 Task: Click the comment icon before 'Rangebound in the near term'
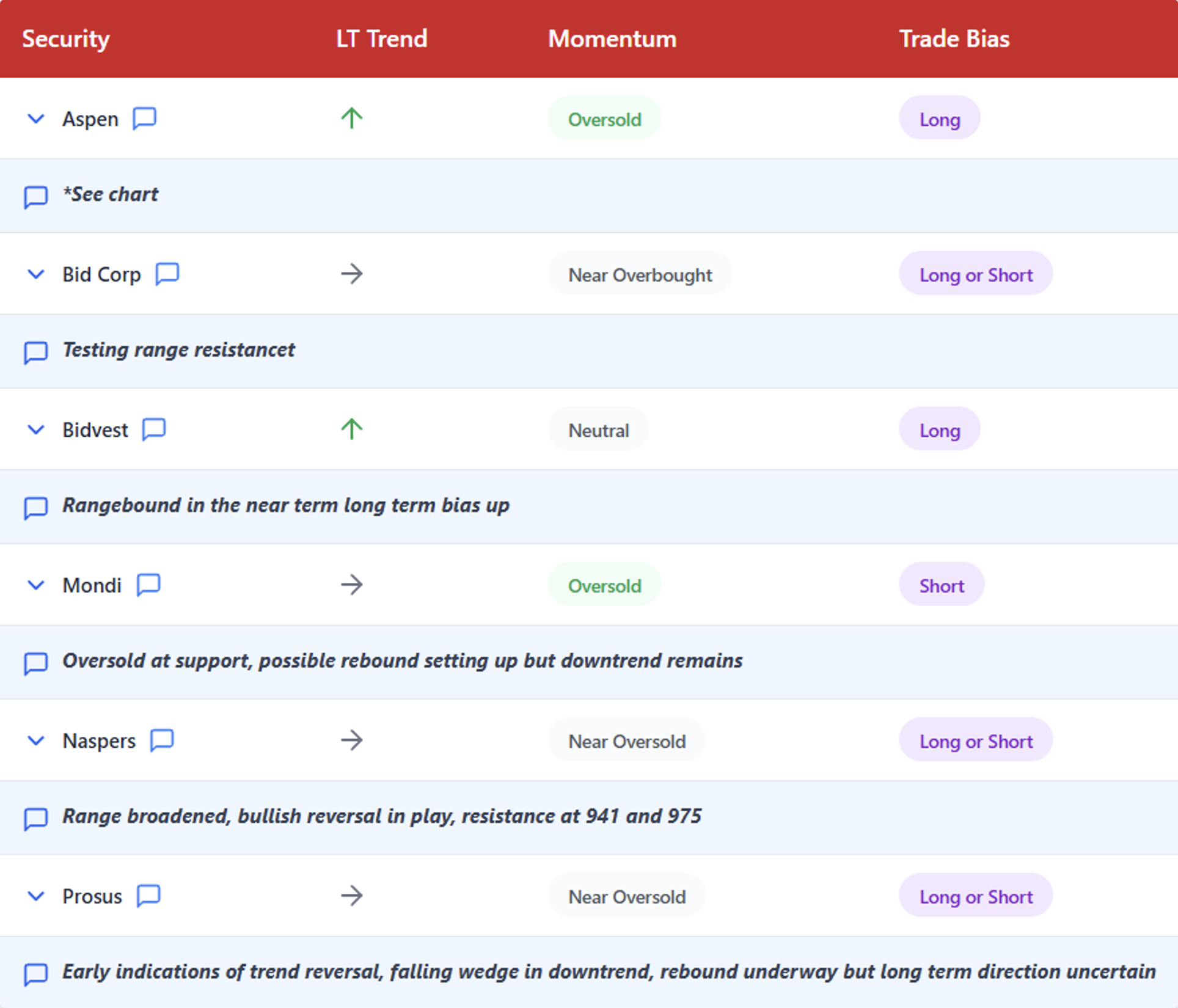(35, 508)
